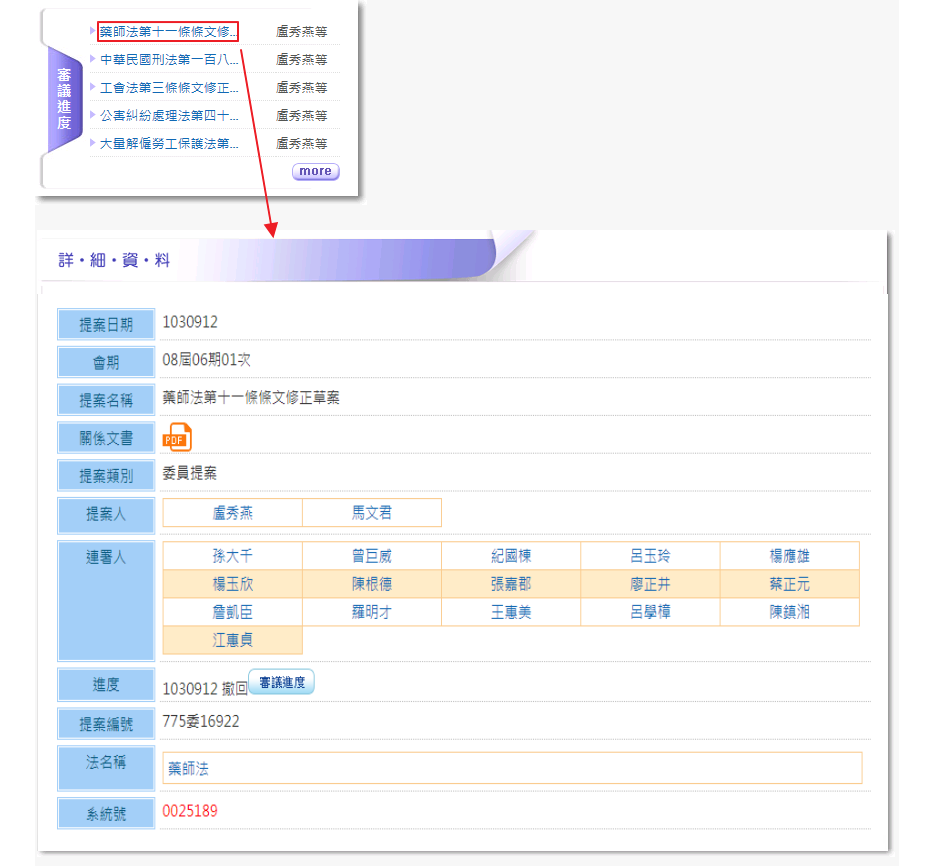Click co-signer 孫大千
This screenshot has height=866, width=935.
(x=232, y=556)
